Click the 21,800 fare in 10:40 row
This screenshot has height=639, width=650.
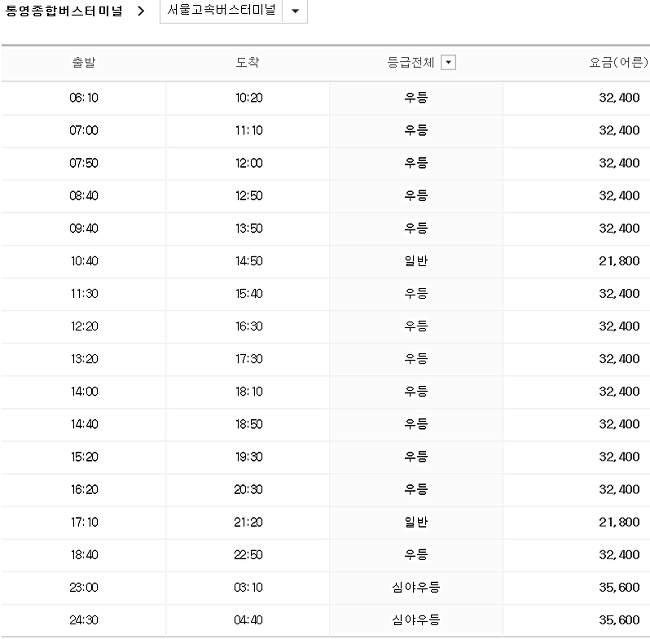coord(619,261)
